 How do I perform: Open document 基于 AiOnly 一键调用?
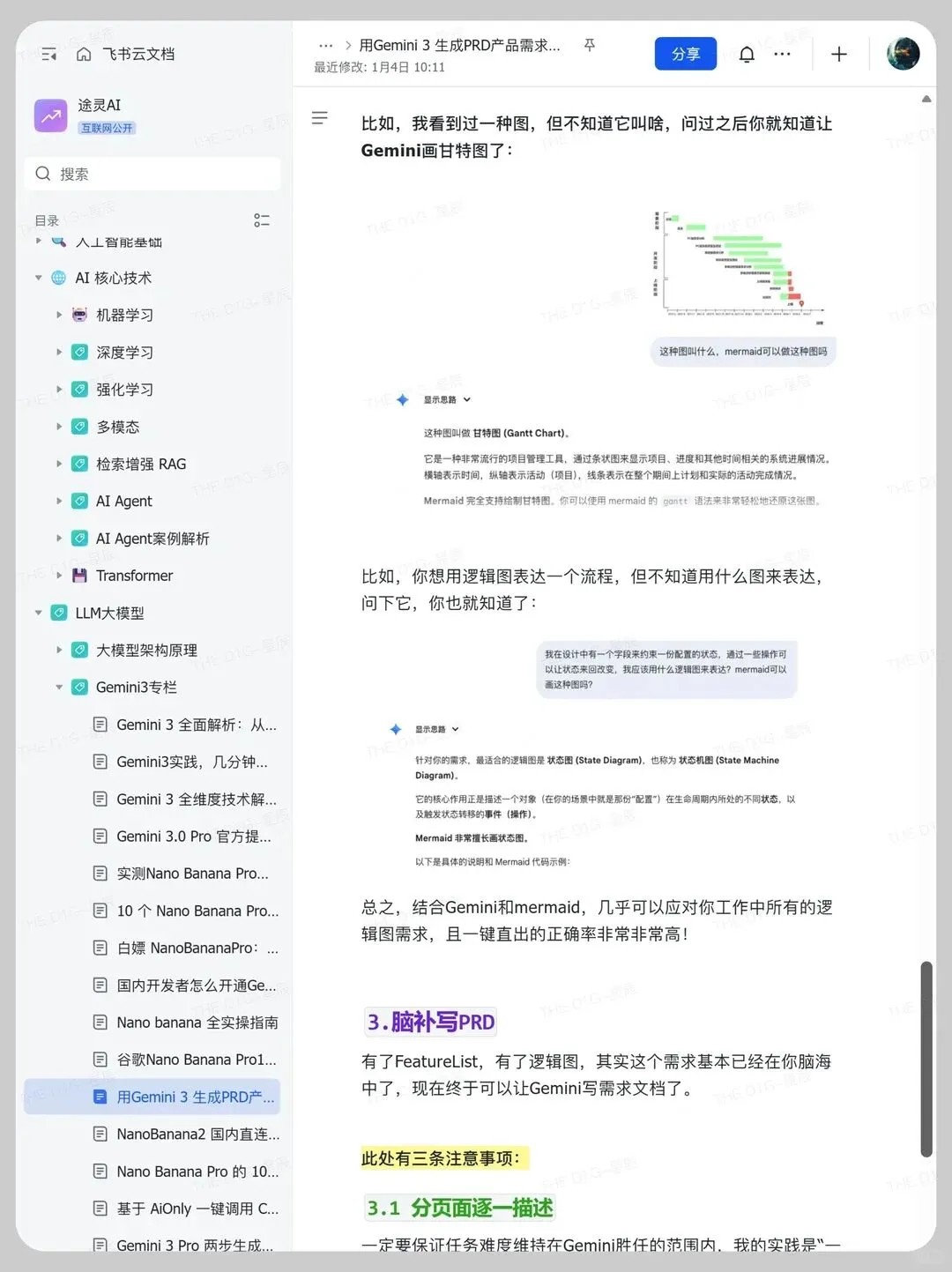tap(197, 1209)
